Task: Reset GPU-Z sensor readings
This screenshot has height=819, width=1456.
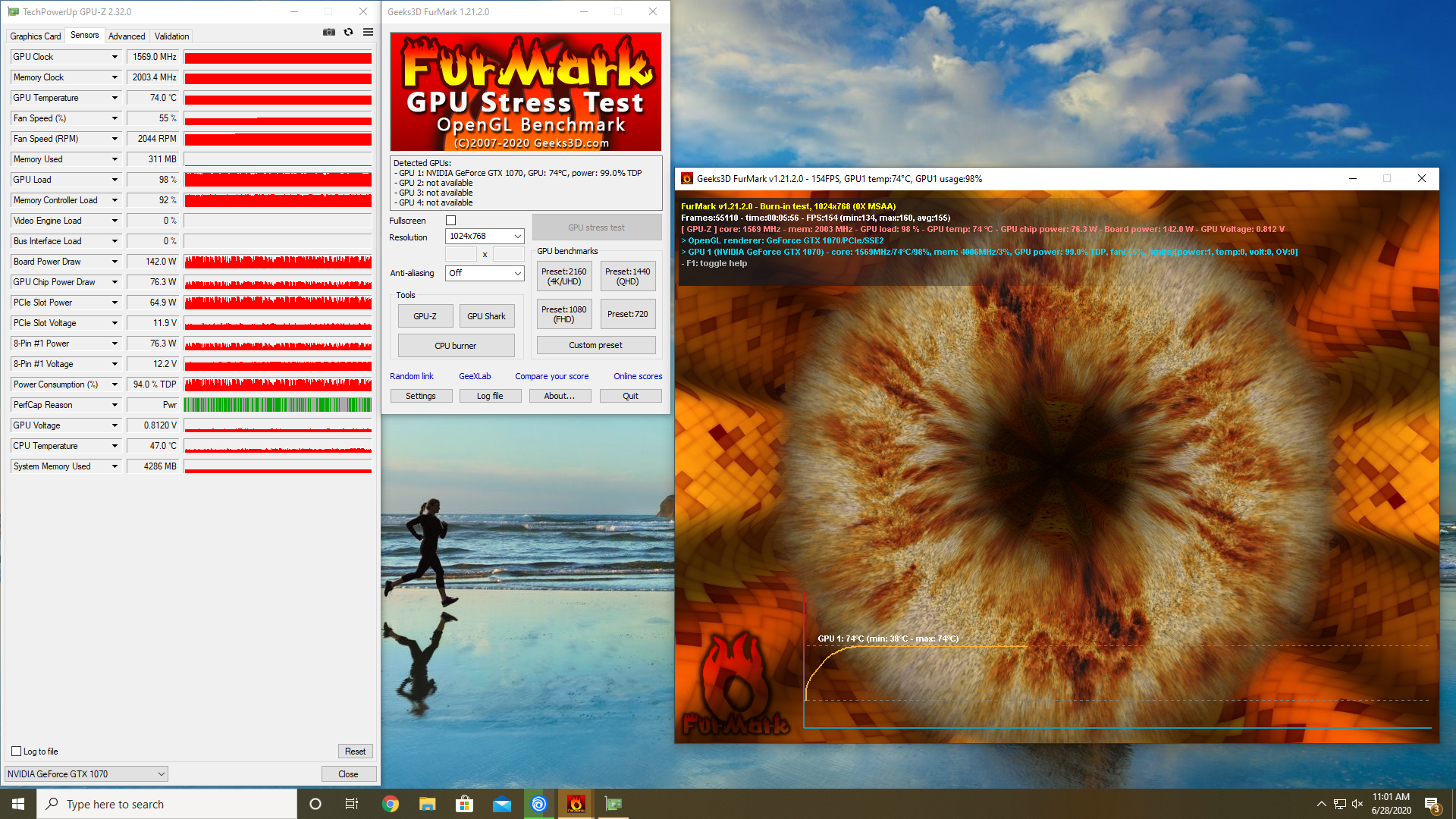Action: (355, 752)
